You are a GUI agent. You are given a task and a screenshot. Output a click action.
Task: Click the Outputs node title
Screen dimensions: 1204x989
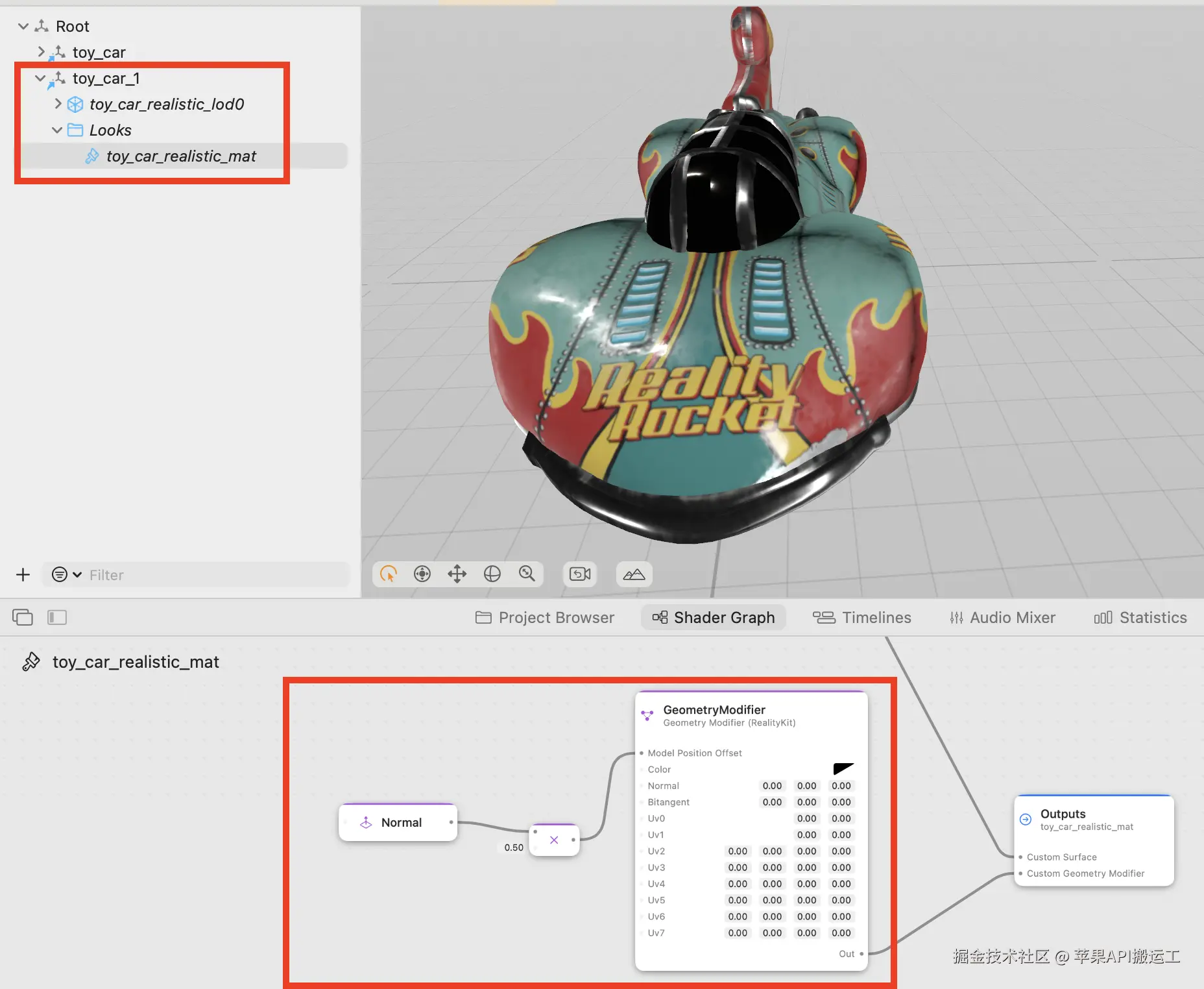coord(1063,814)
